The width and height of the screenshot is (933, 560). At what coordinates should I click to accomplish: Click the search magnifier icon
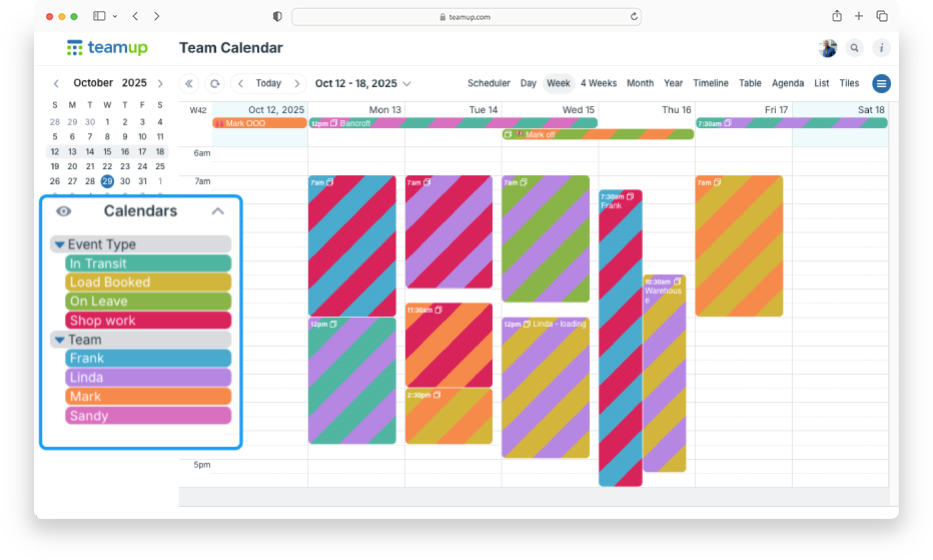pos(854,48)
